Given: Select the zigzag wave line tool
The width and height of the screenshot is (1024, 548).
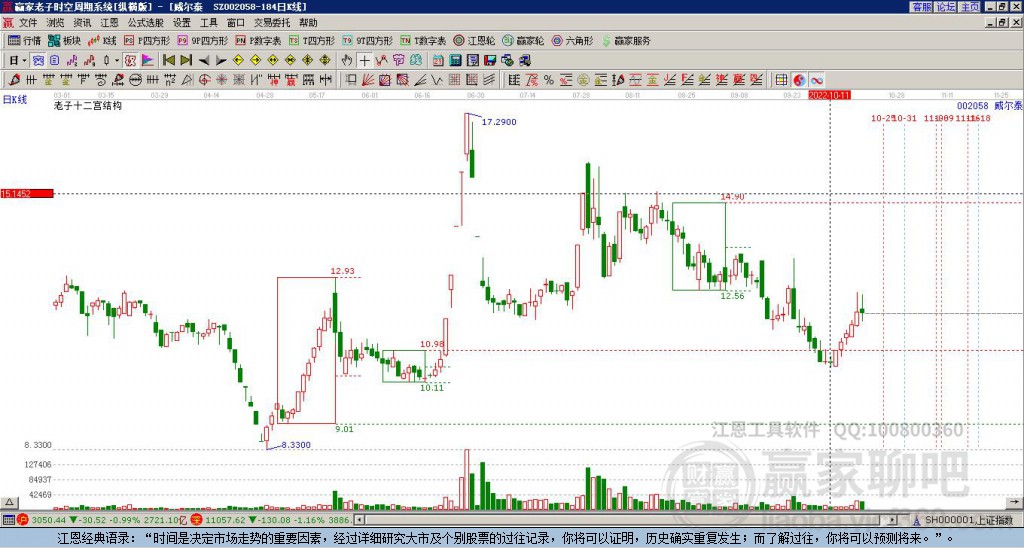Looking at the screenshot, I should pos(437,80).
